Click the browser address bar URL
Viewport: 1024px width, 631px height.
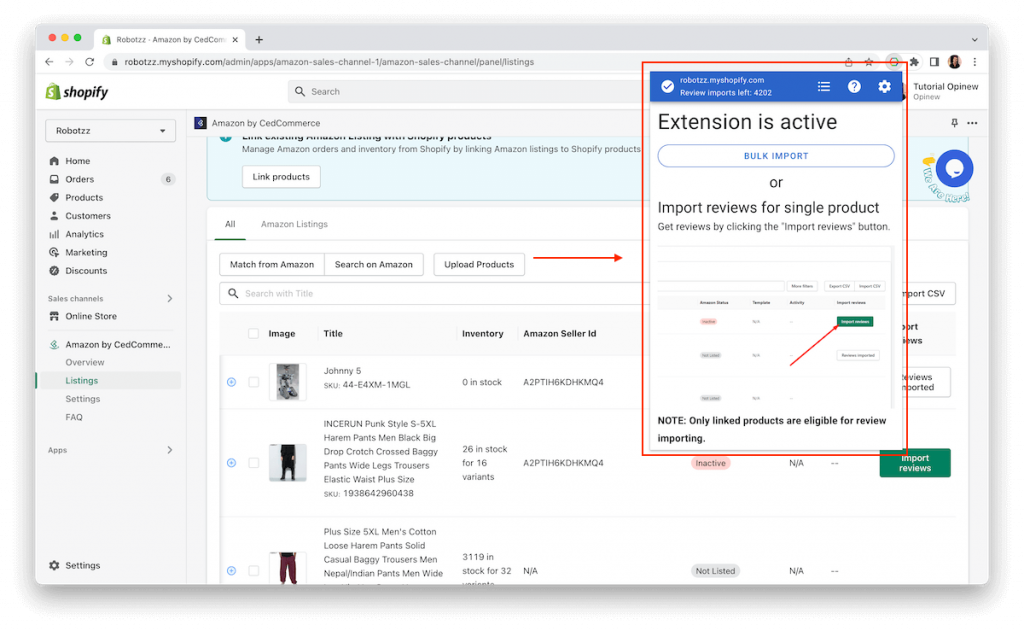click(x=329, y=62)
